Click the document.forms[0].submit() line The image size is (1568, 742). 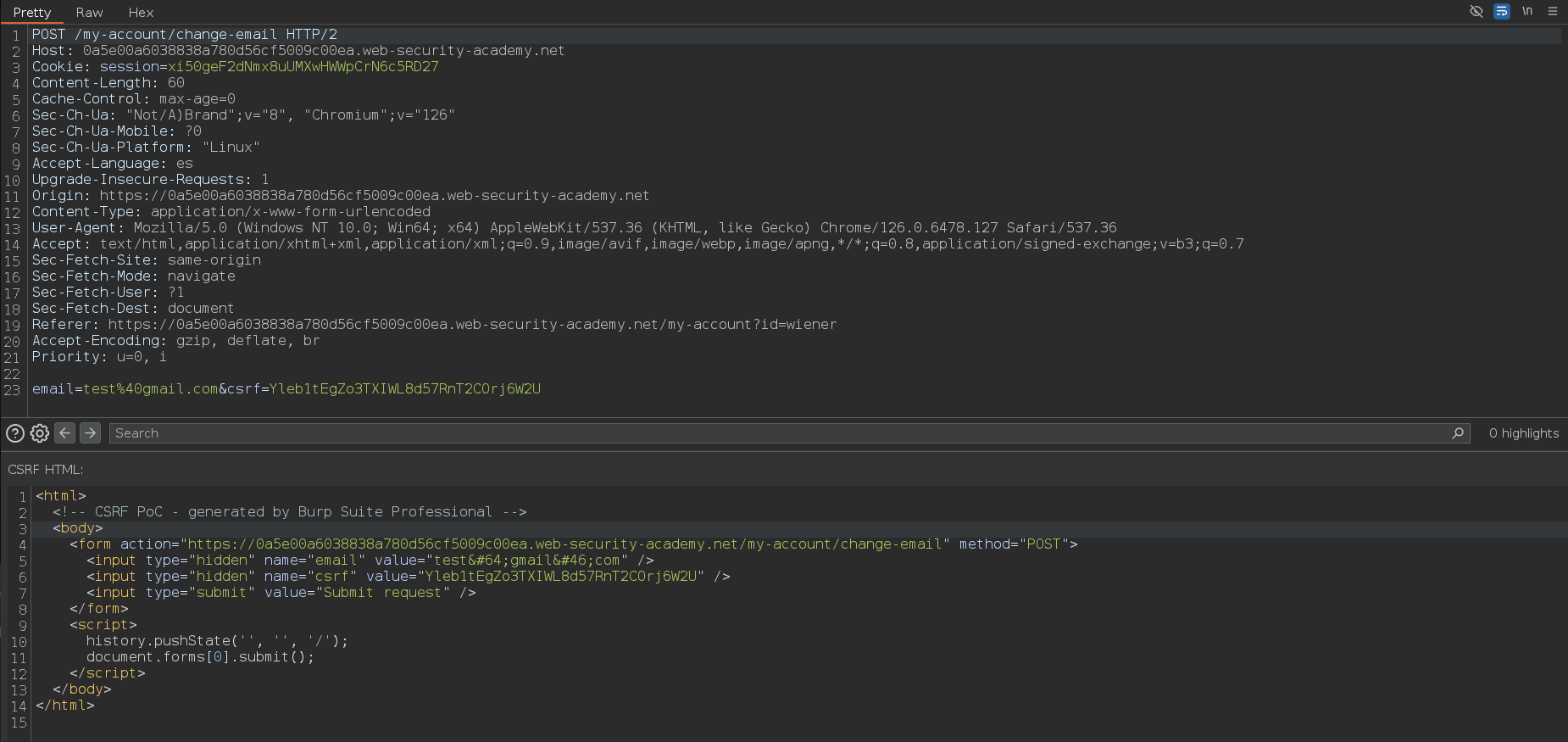coord(200,657)
